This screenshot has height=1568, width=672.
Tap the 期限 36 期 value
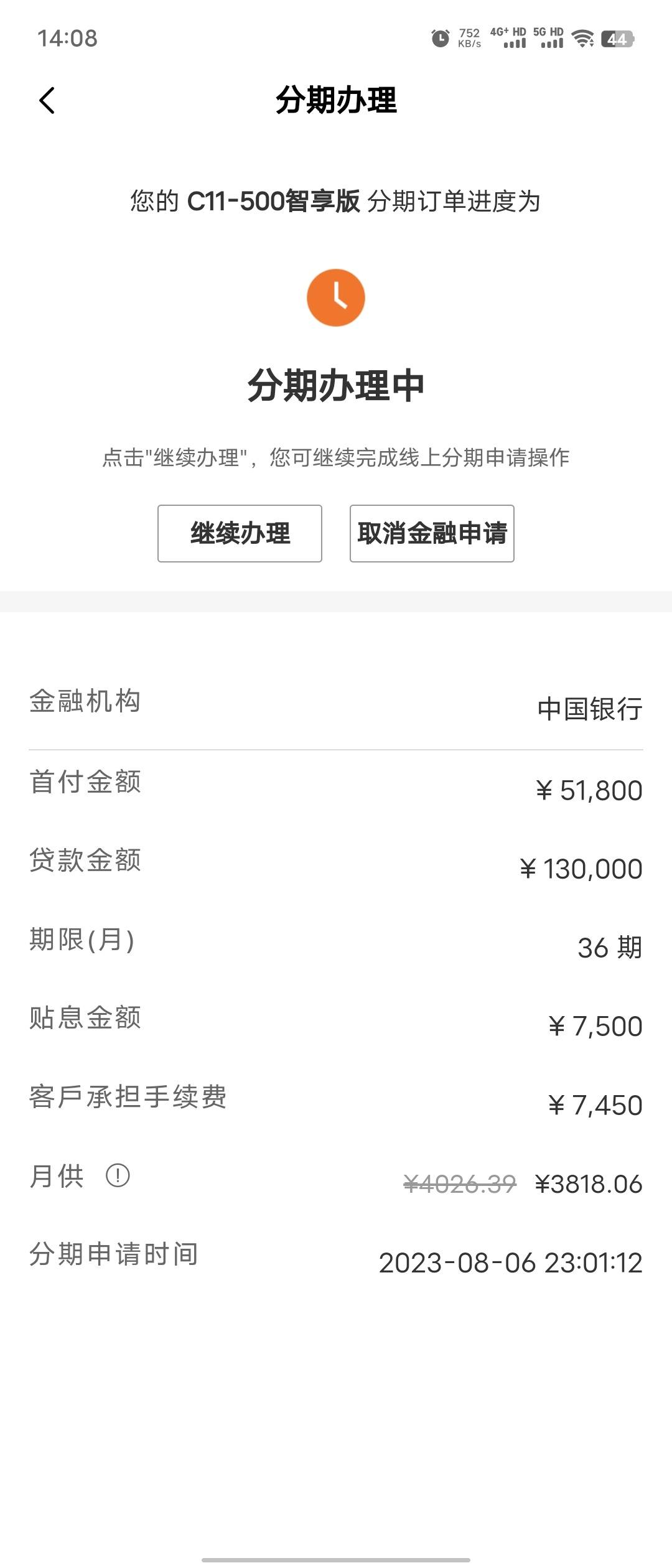610,948
